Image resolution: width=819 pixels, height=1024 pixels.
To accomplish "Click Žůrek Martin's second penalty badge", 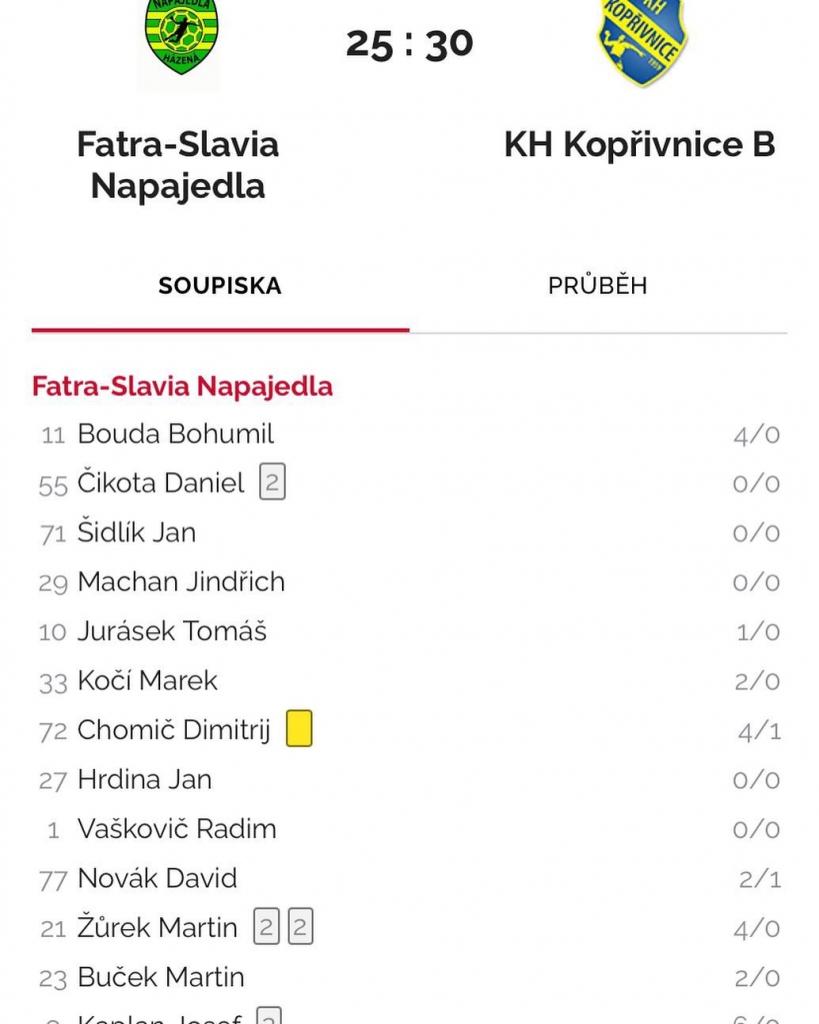I will click(x=300, y=928).
